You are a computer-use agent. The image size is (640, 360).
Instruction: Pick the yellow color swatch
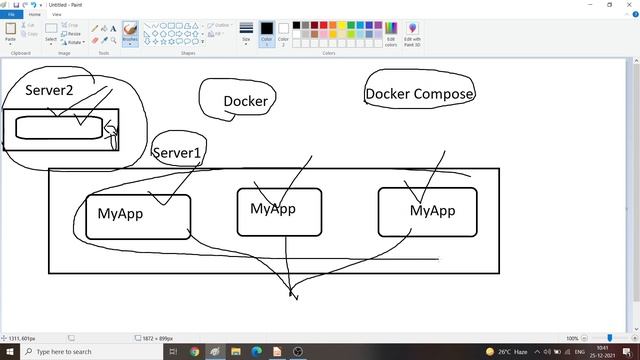[x=342, y=25]
